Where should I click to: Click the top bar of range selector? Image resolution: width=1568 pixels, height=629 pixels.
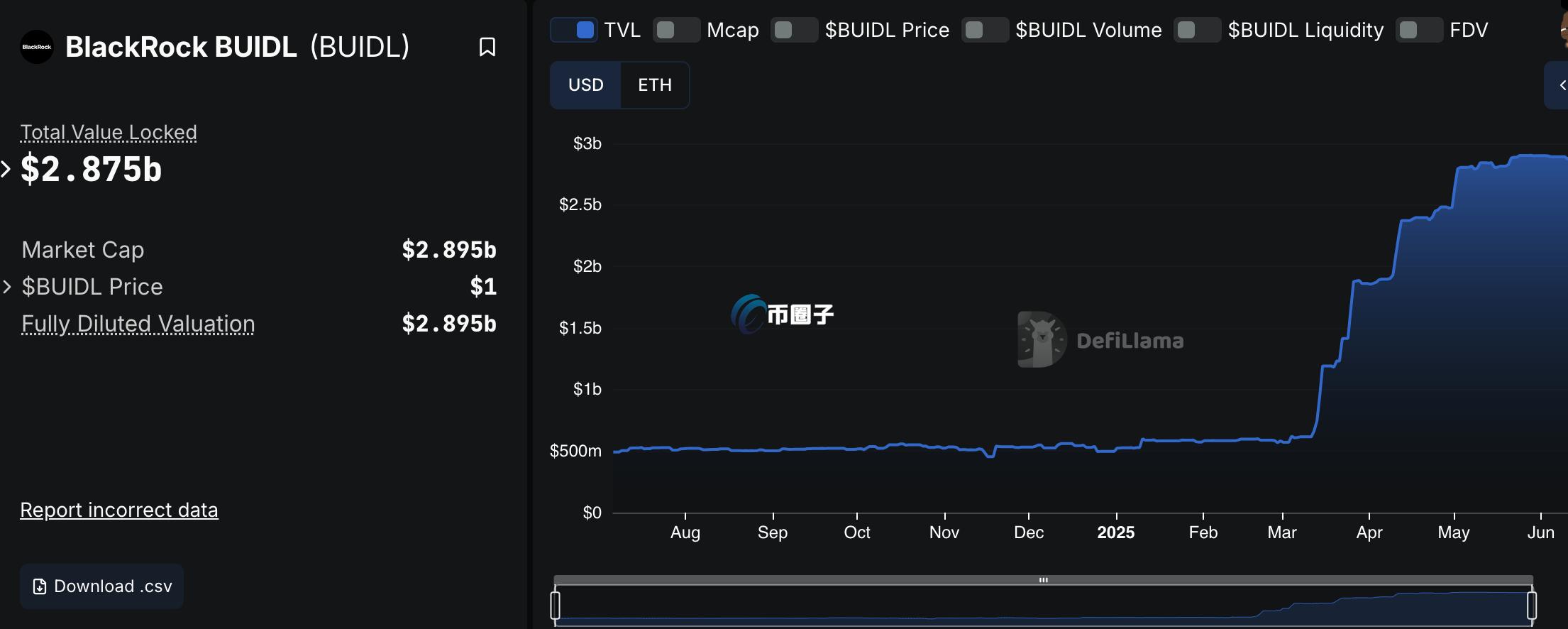coord(1043,580)
